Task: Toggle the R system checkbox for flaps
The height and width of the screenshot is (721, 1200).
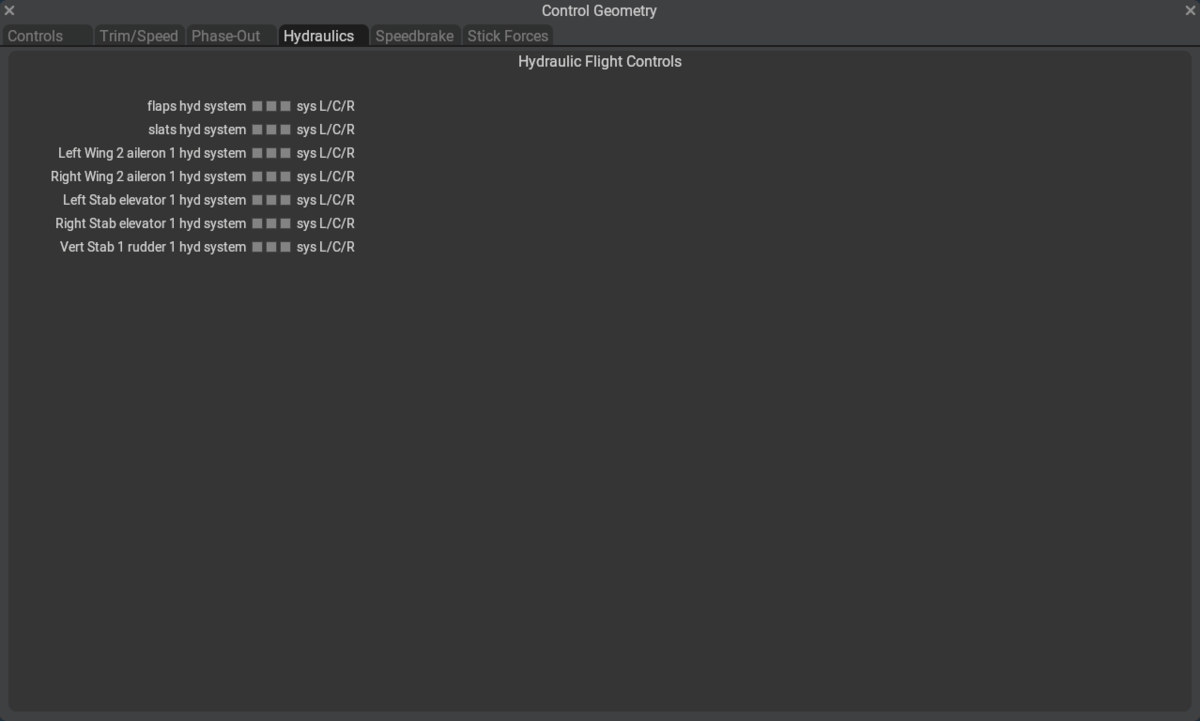Action: [285, 106]
